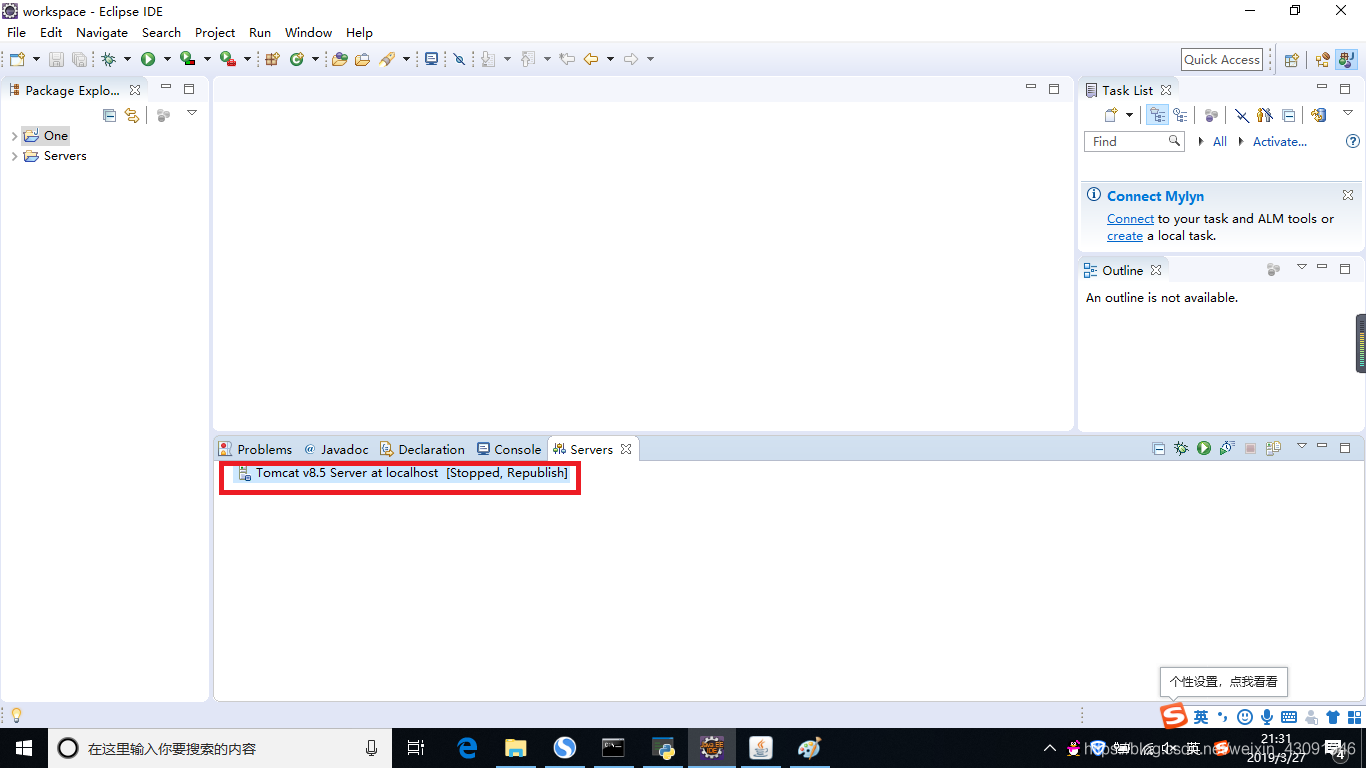Open the Navigate menu
Screen dimensions: 1366x768
(x=102, y=32)
